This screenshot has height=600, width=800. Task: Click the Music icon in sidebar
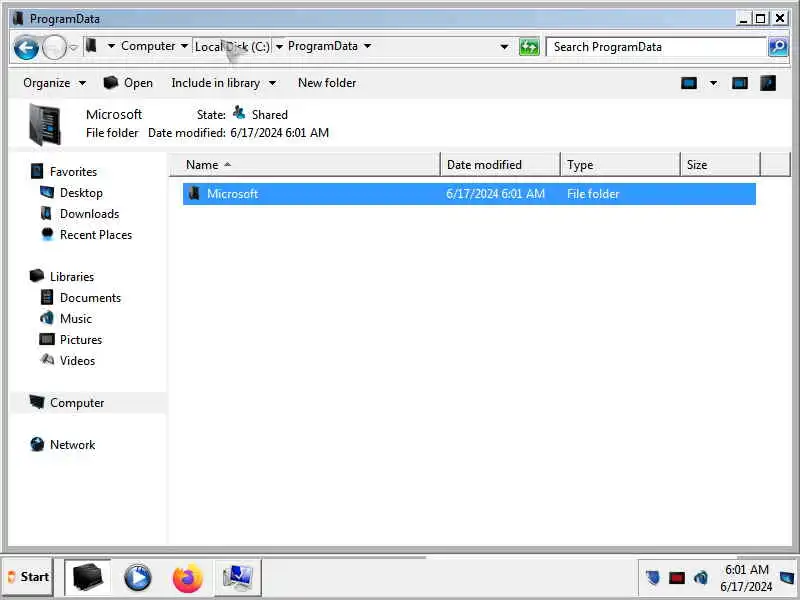point(46,317)
